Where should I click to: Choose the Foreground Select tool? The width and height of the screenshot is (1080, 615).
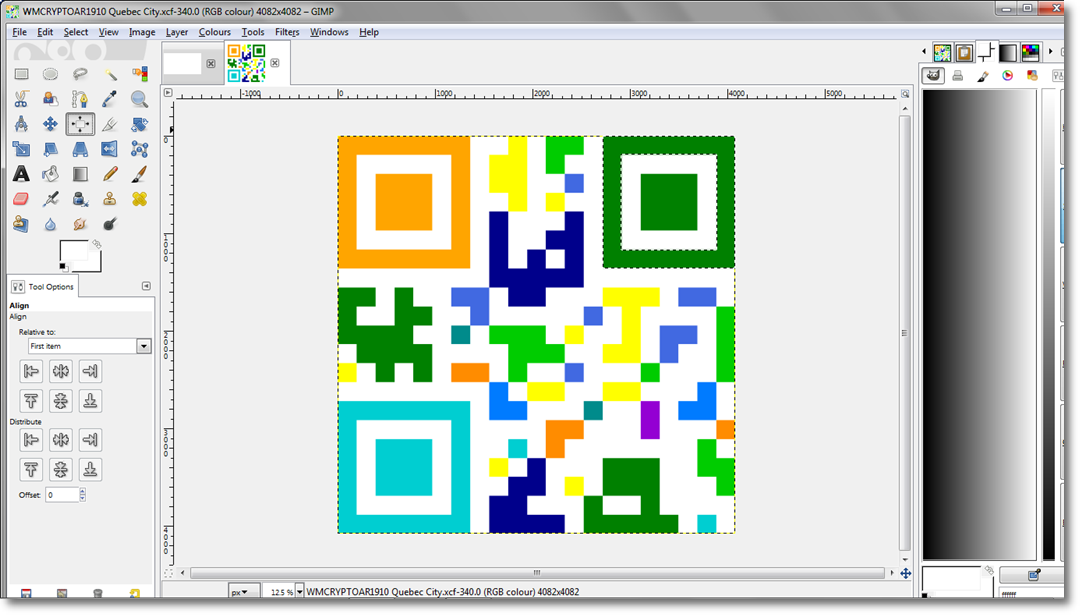[50, 99]
